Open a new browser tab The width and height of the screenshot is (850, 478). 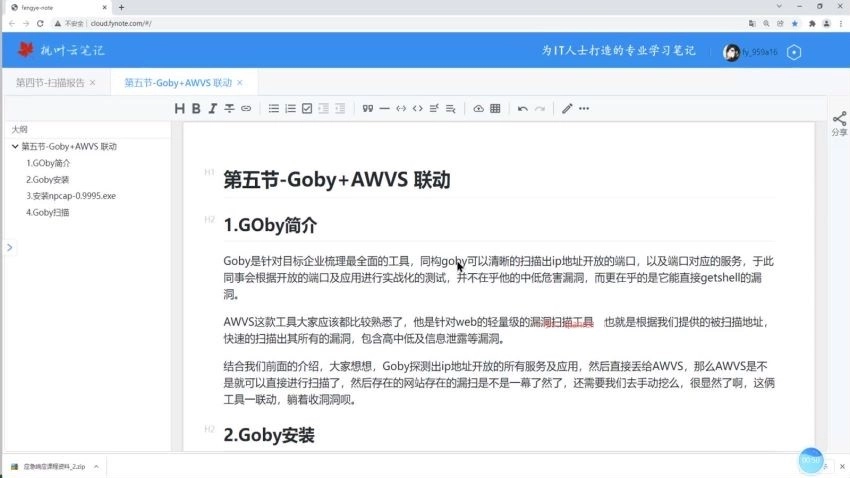tap(121, 8)
